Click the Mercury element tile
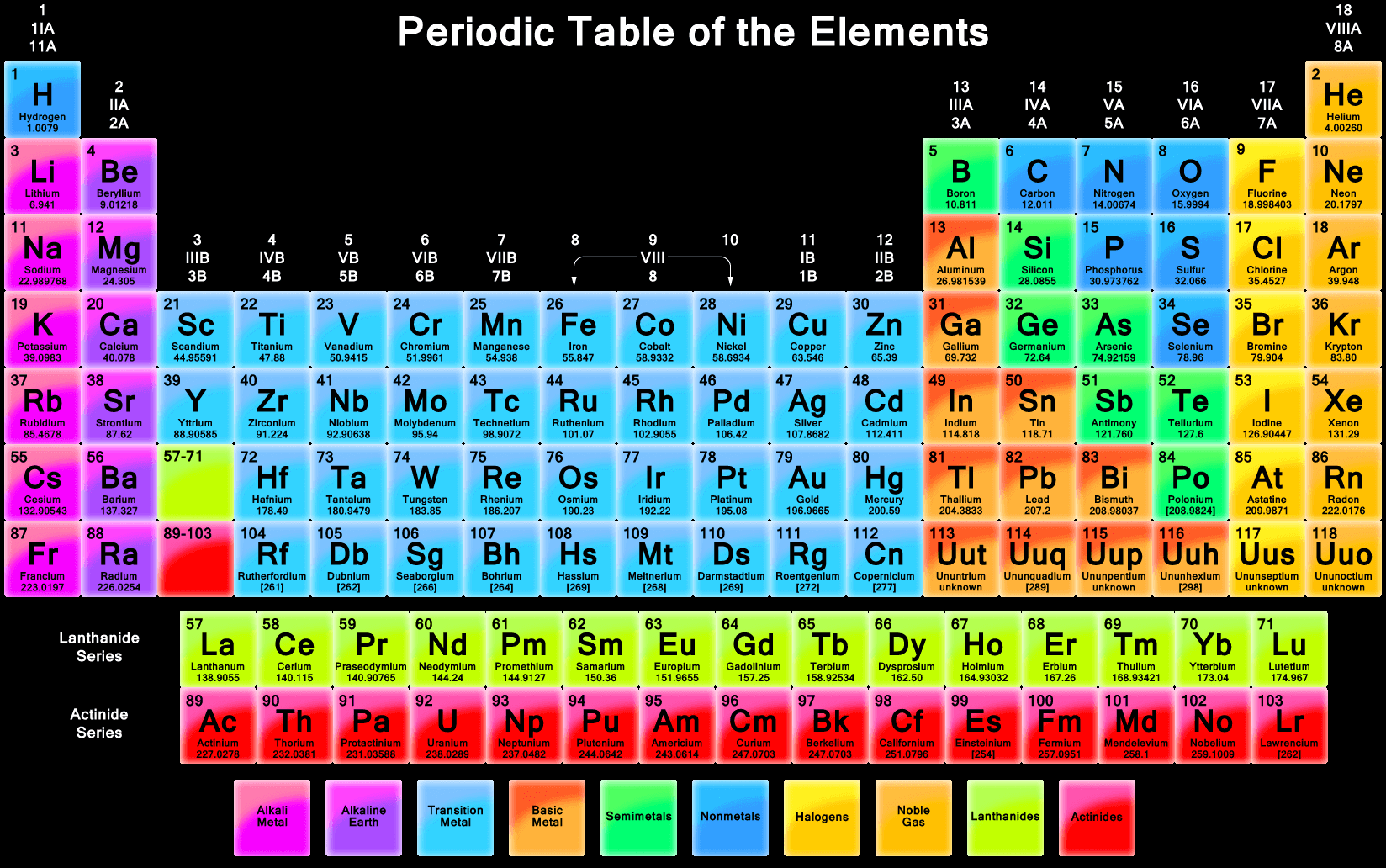This screenshot has height=868, width=1386. 884,482
